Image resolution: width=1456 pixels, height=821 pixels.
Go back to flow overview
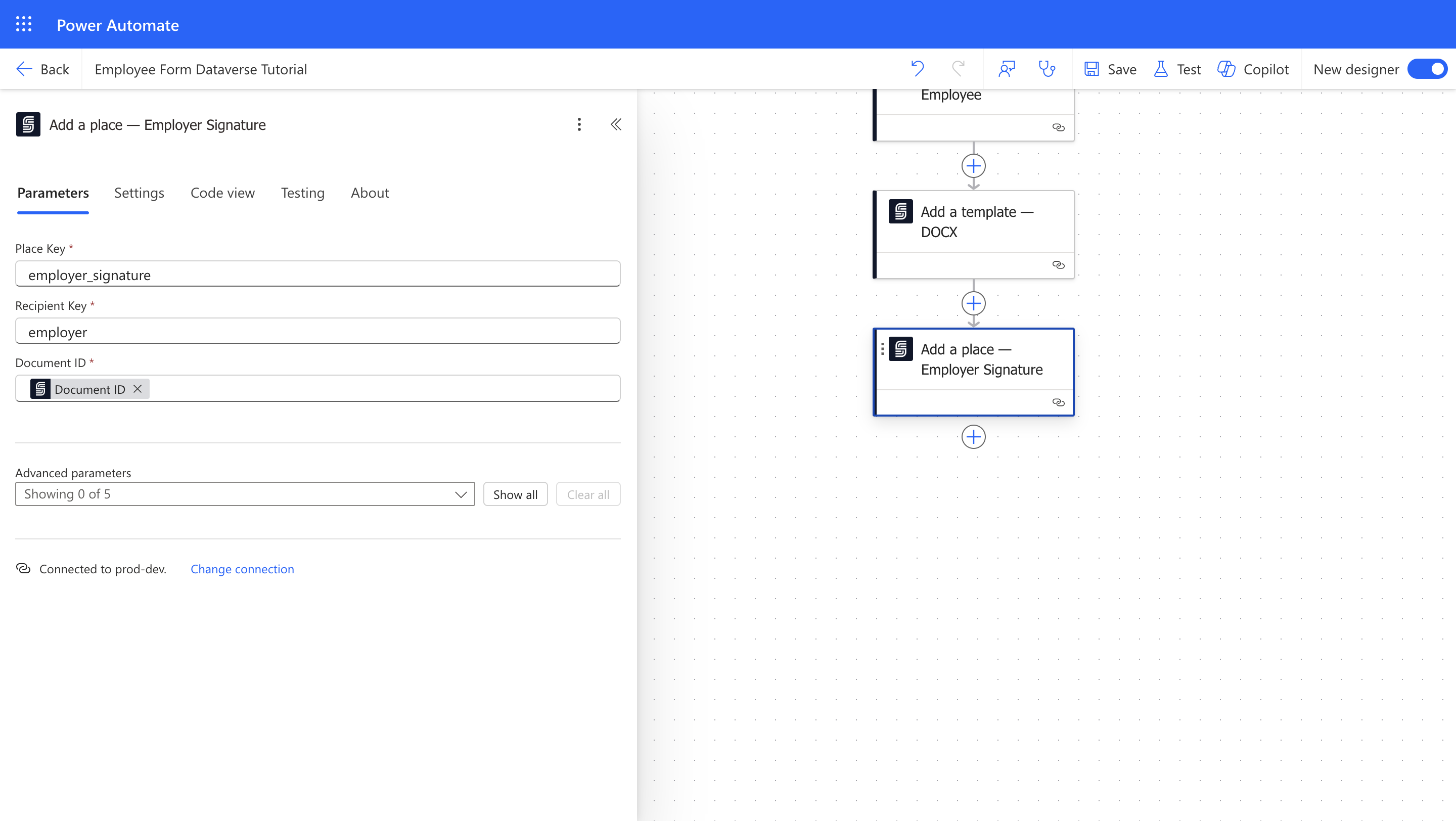click(42, 68)
